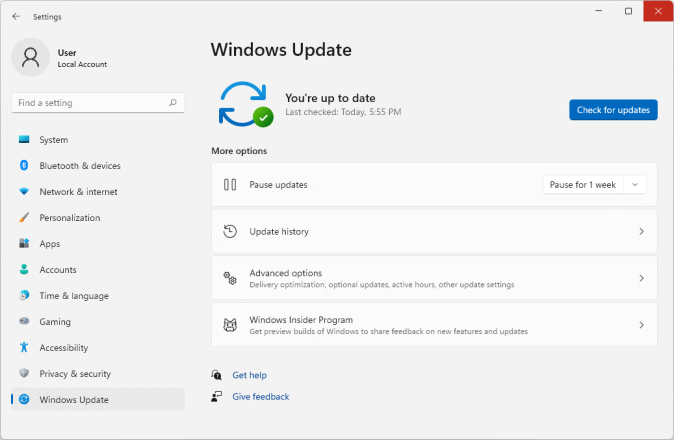Click the Gaming controller icon
Image resolution: width=674 pixels, height=440 pixels.
(x=24, y=322)
